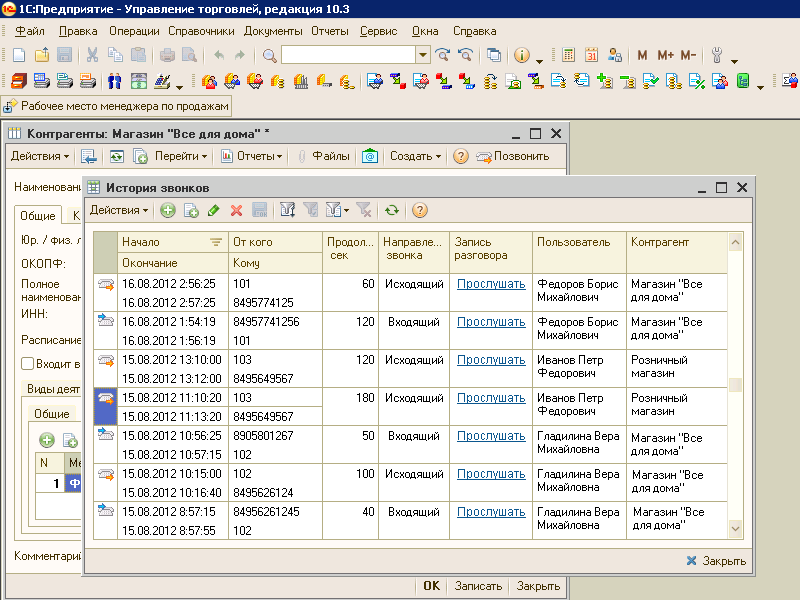
Task: Click the disabled clear filter icon in История звонков
Action: [364, 210]
